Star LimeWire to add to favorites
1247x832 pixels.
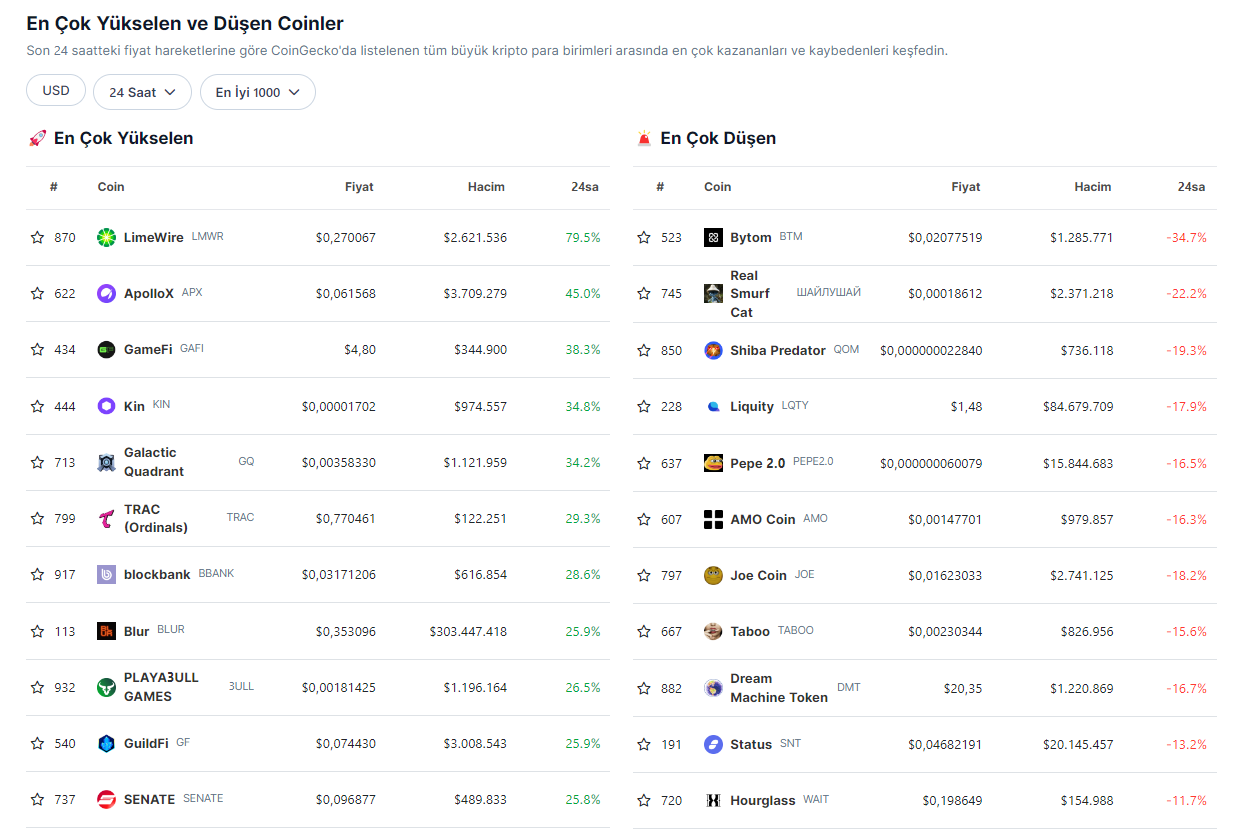(x=37, y=237)
